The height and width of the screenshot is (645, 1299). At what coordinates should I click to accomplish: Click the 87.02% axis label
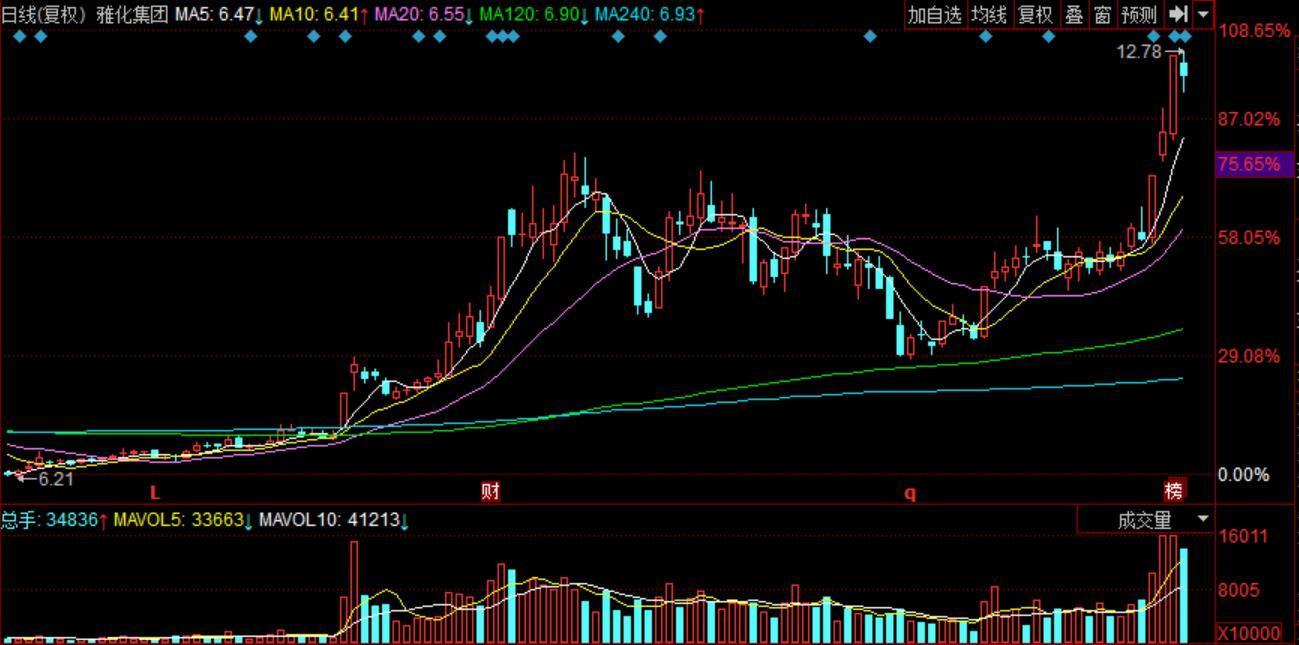pyautogui.click(x=1249, y=119)
